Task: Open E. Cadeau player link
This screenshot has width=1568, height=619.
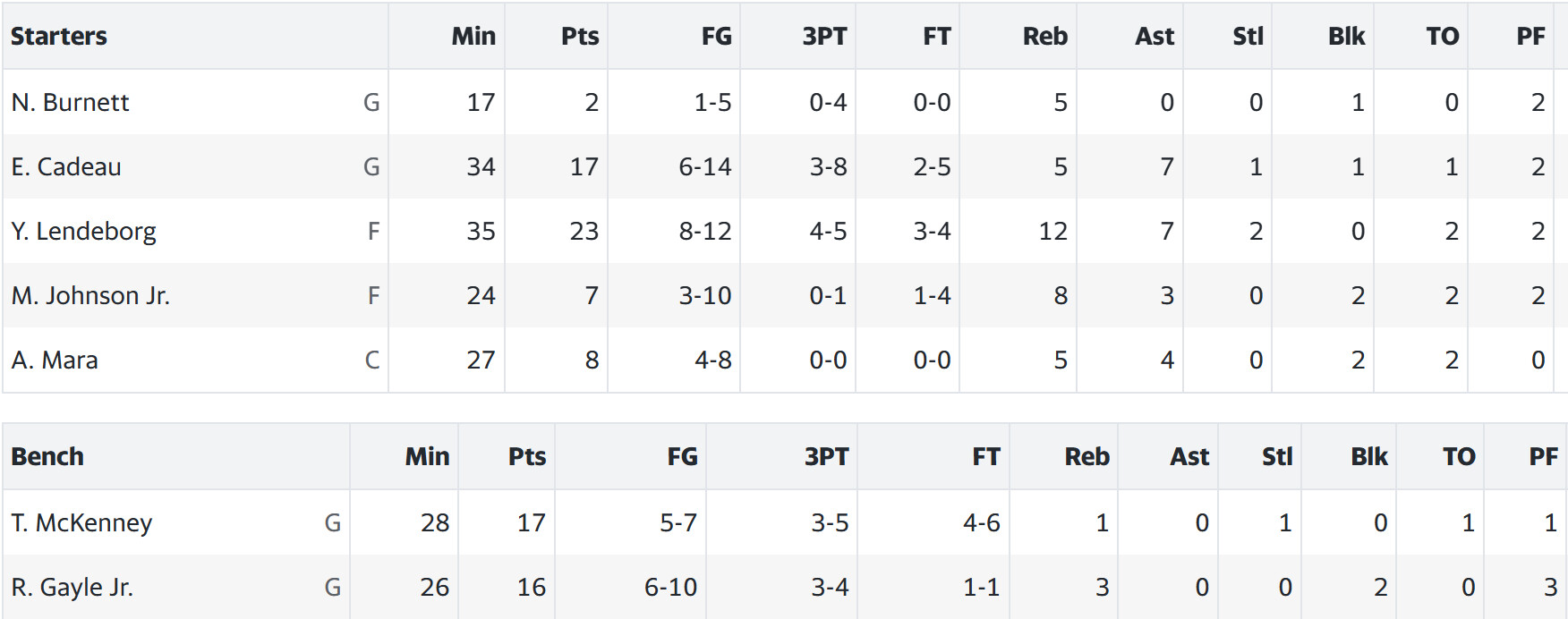Action: pyautogui.click(x=66, y=167)
